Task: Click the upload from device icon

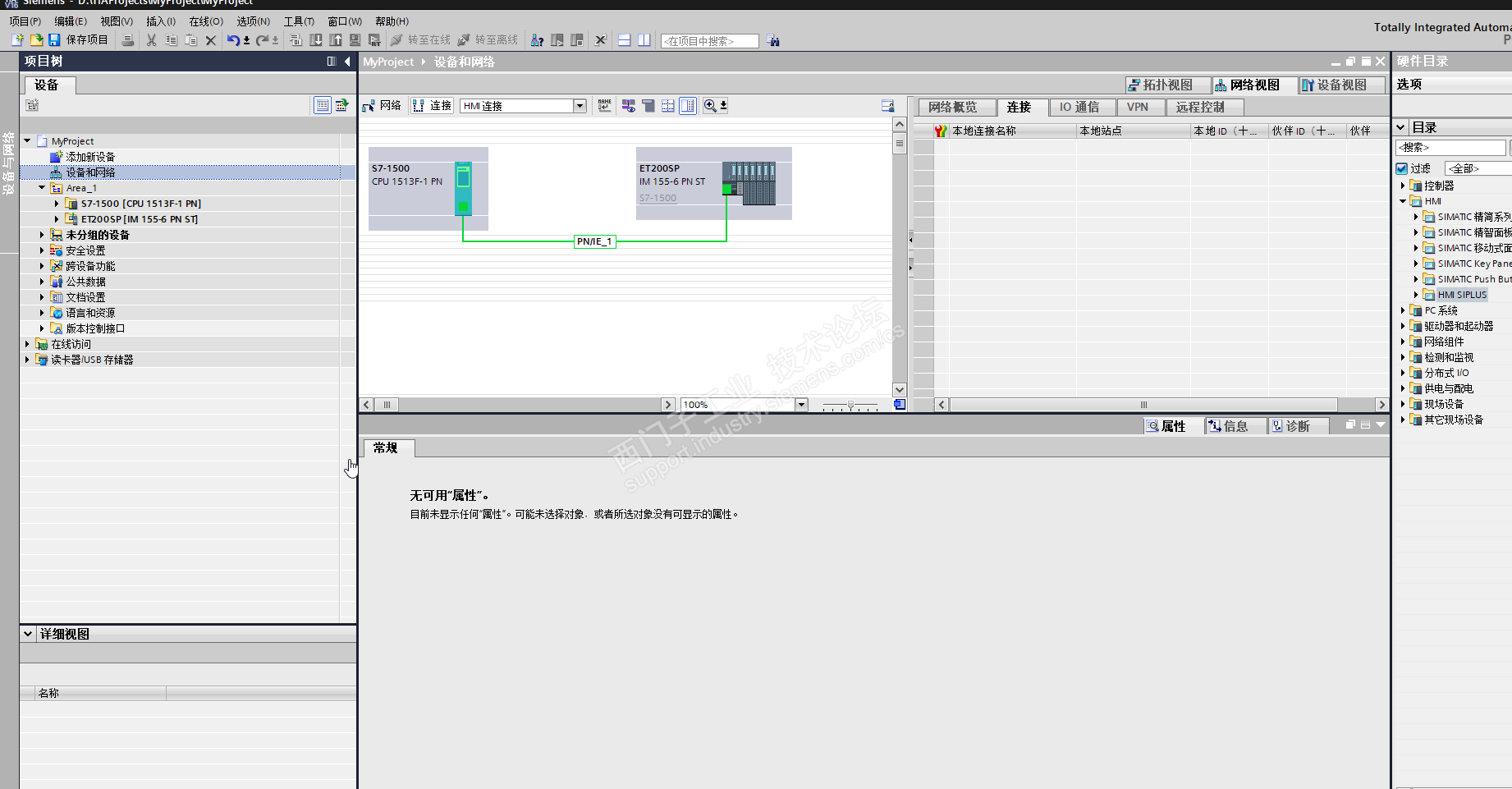Action: point(336,40)
